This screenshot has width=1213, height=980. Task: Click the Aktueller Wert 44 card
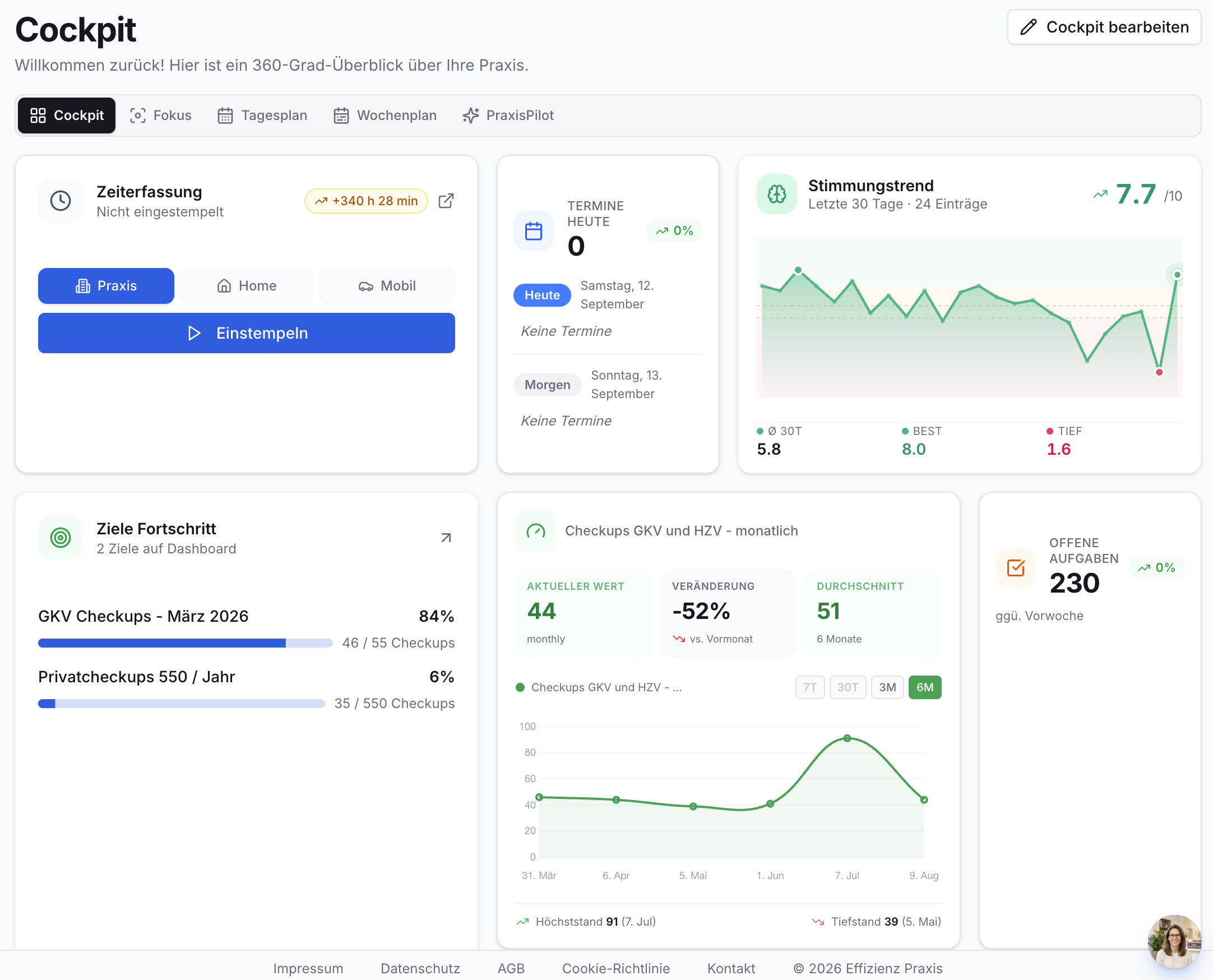[584, 613]
